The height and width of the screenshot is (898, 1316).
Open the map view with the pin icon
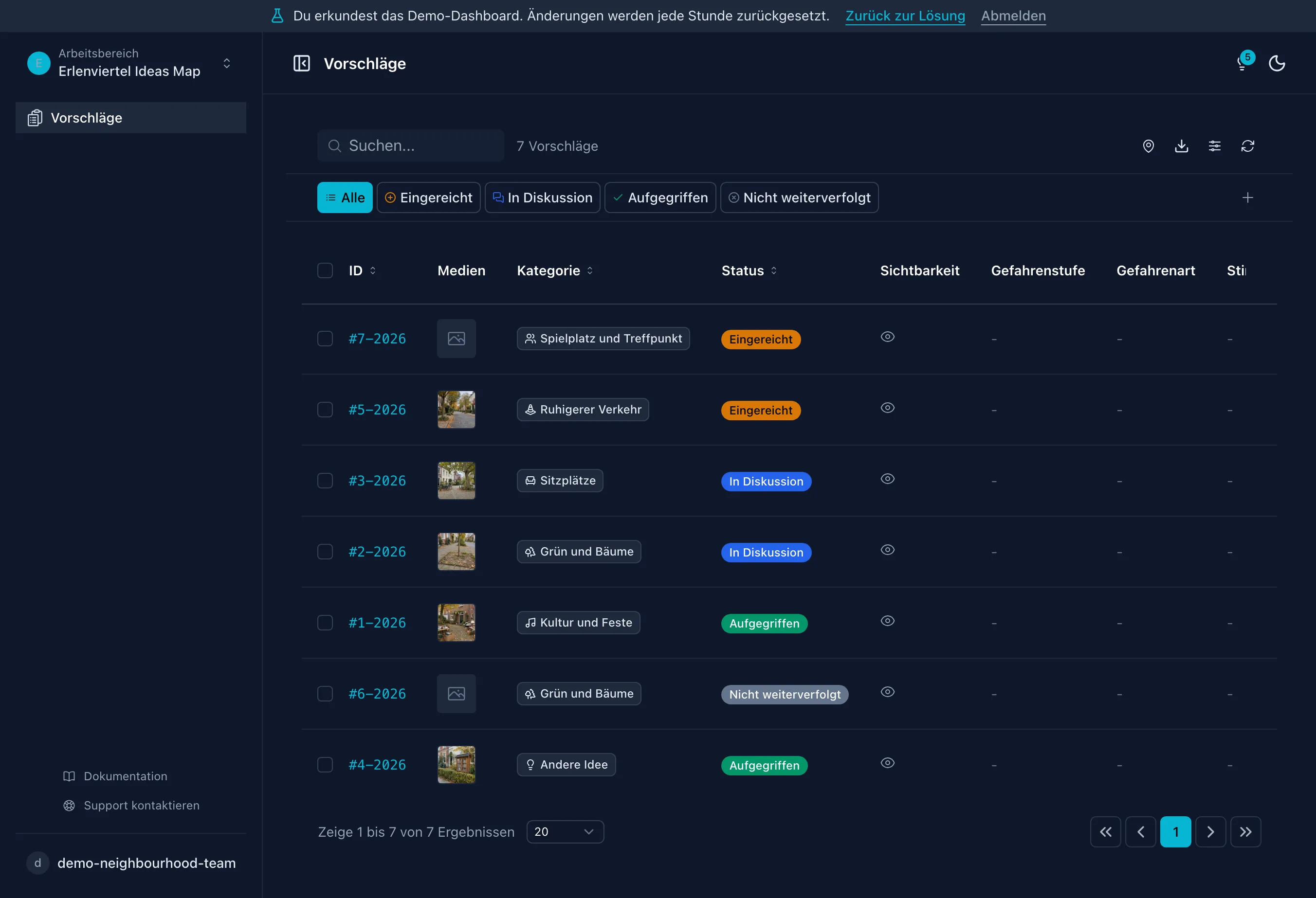[x=1149, y=146]
